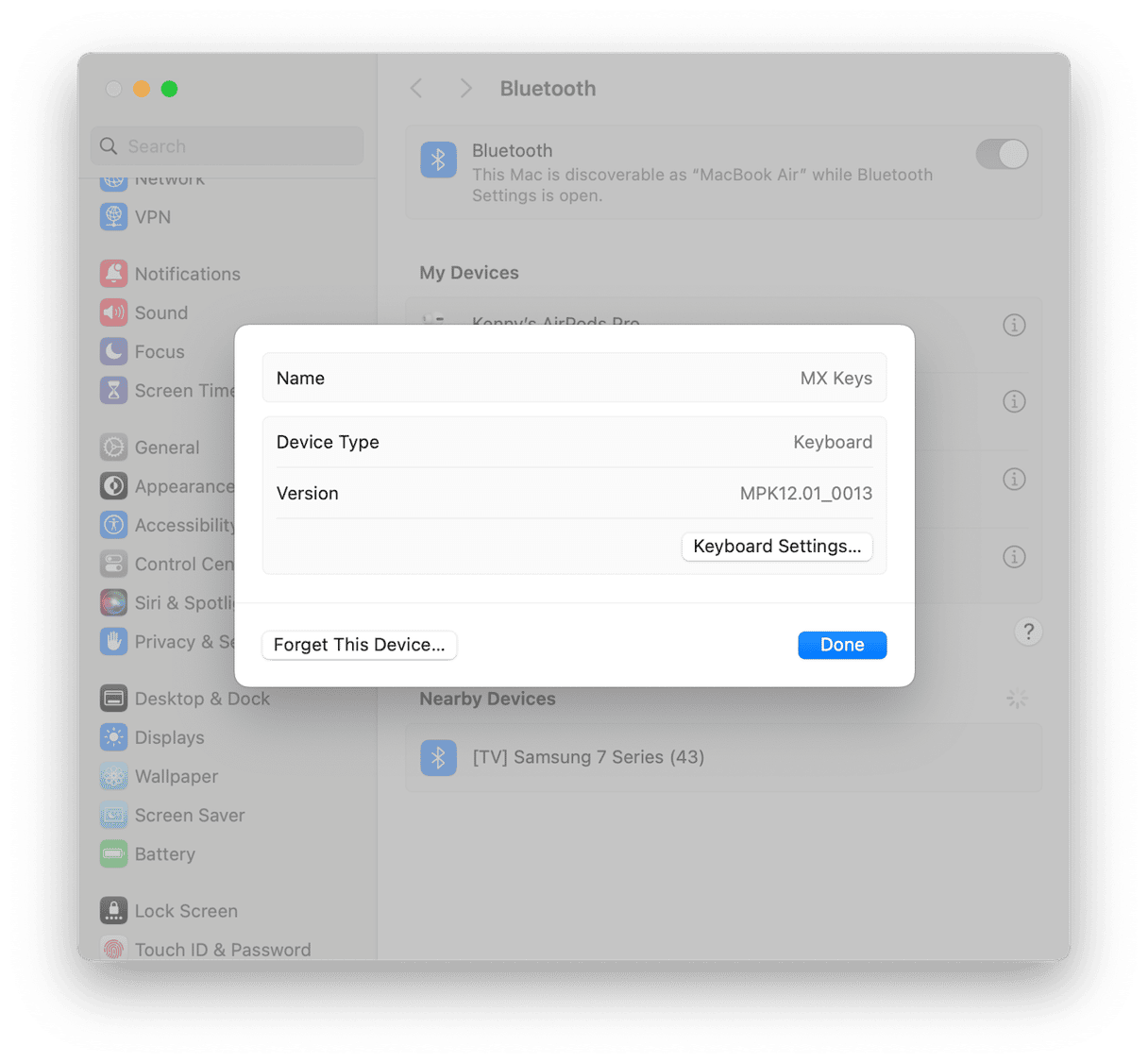Viewport: 1148px width, 1063px height.
Task: Open Sound speaker icon in sidebar
Action: (x=113, y=312)
